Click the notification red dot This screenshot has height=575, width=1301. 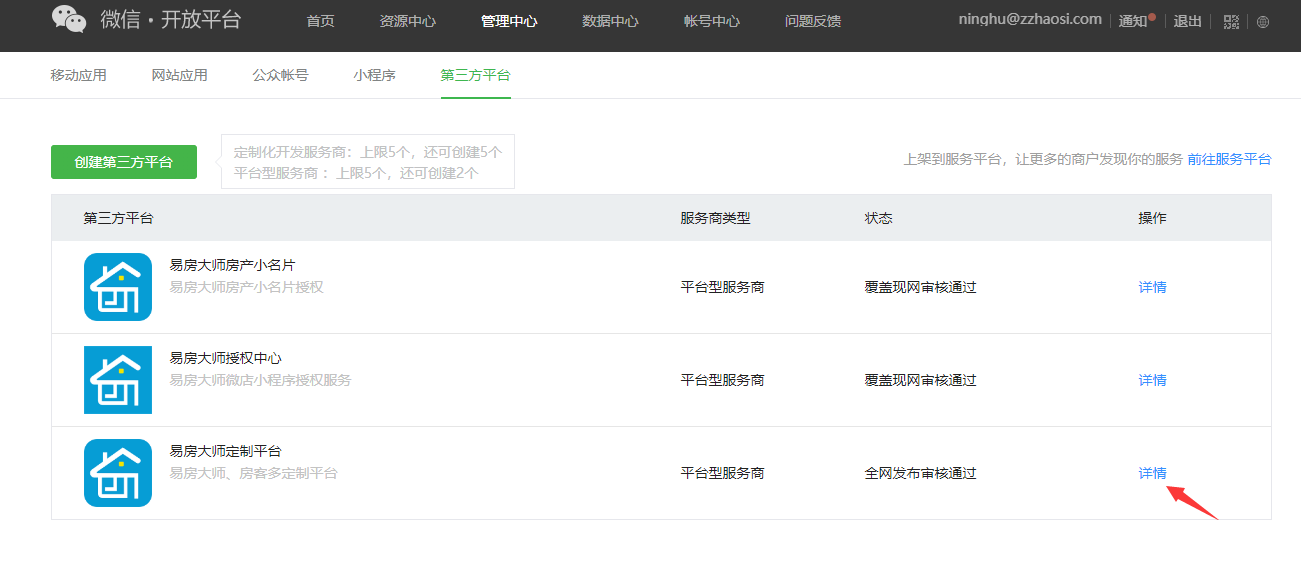pos(1153,16)
